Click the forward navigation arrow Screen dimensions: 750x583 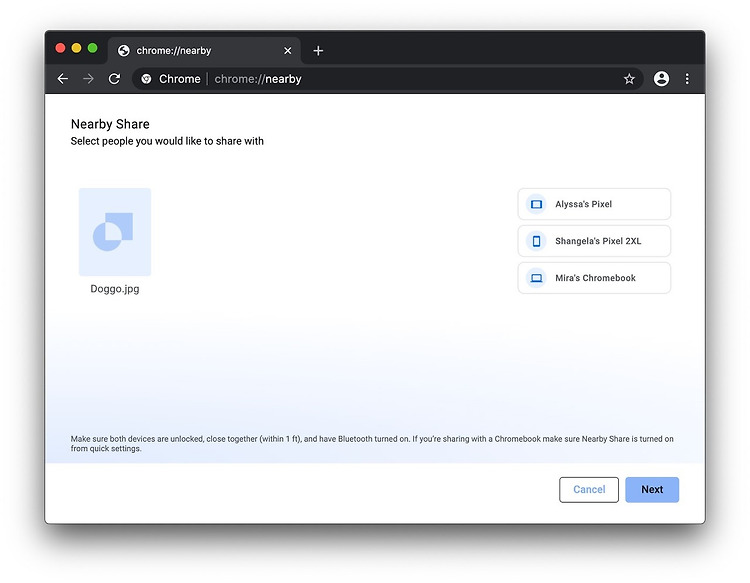pos(88,78)
